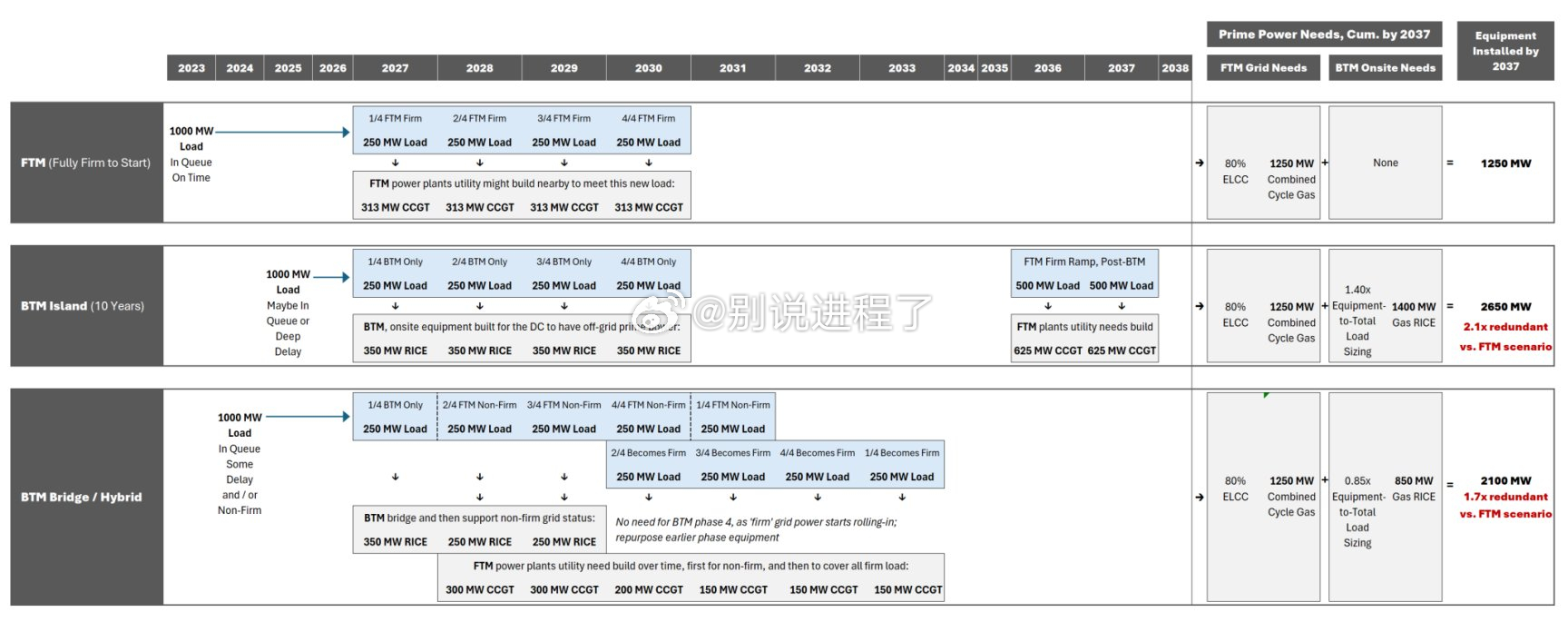Click the 'Prime Power Needs, Cum. by 2037' header

1324,35
